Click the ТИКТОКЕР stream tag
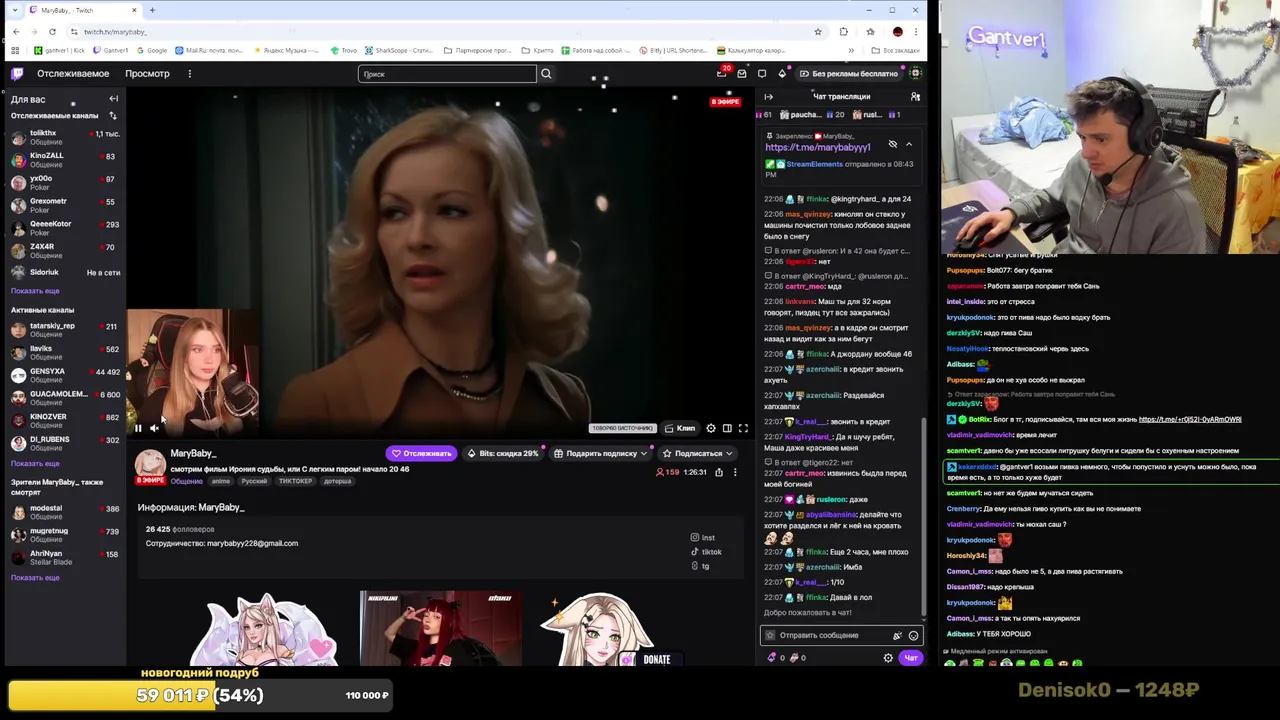The height and width of the screenshot is (720, 1280). point(294,481)
